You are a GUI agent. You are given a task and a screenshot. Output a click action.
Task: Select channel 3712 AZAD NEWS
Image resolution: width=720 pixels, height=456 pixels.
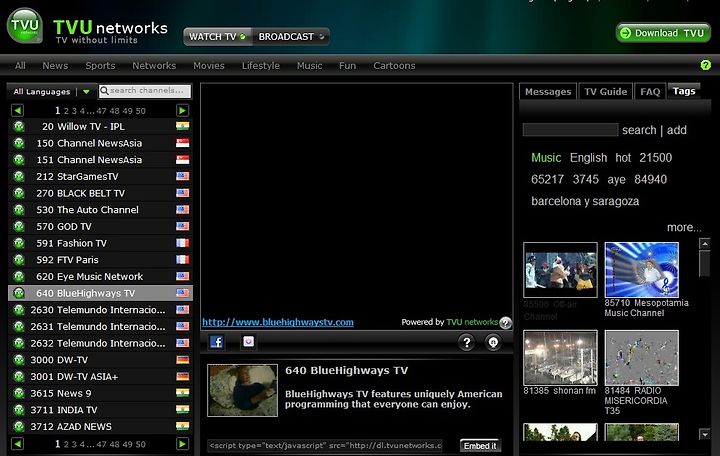[x=101, y=427]
